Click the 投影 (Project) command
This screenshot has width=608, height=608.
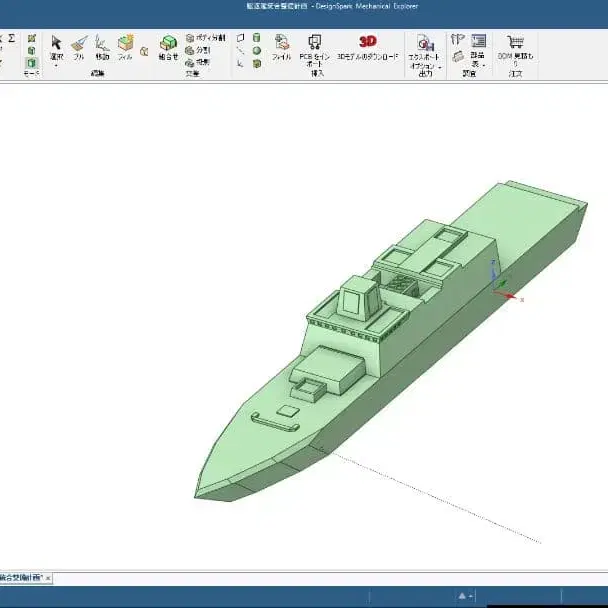(x=198, y=62)
